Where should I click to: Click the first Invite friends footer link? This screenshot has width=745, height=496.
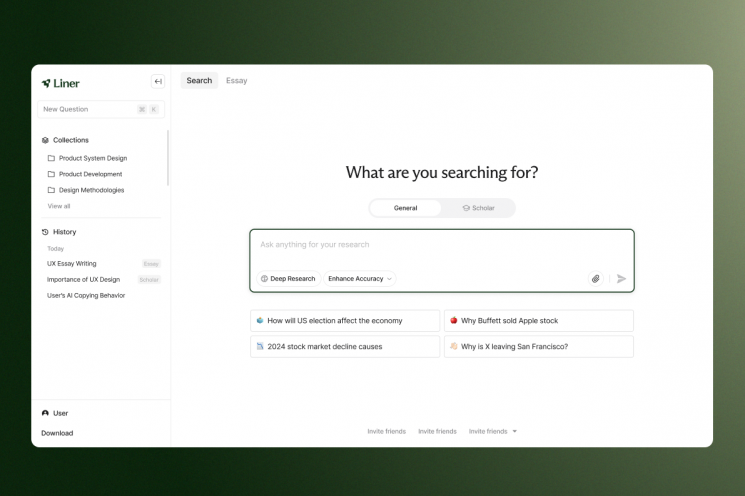click(386, 431)
